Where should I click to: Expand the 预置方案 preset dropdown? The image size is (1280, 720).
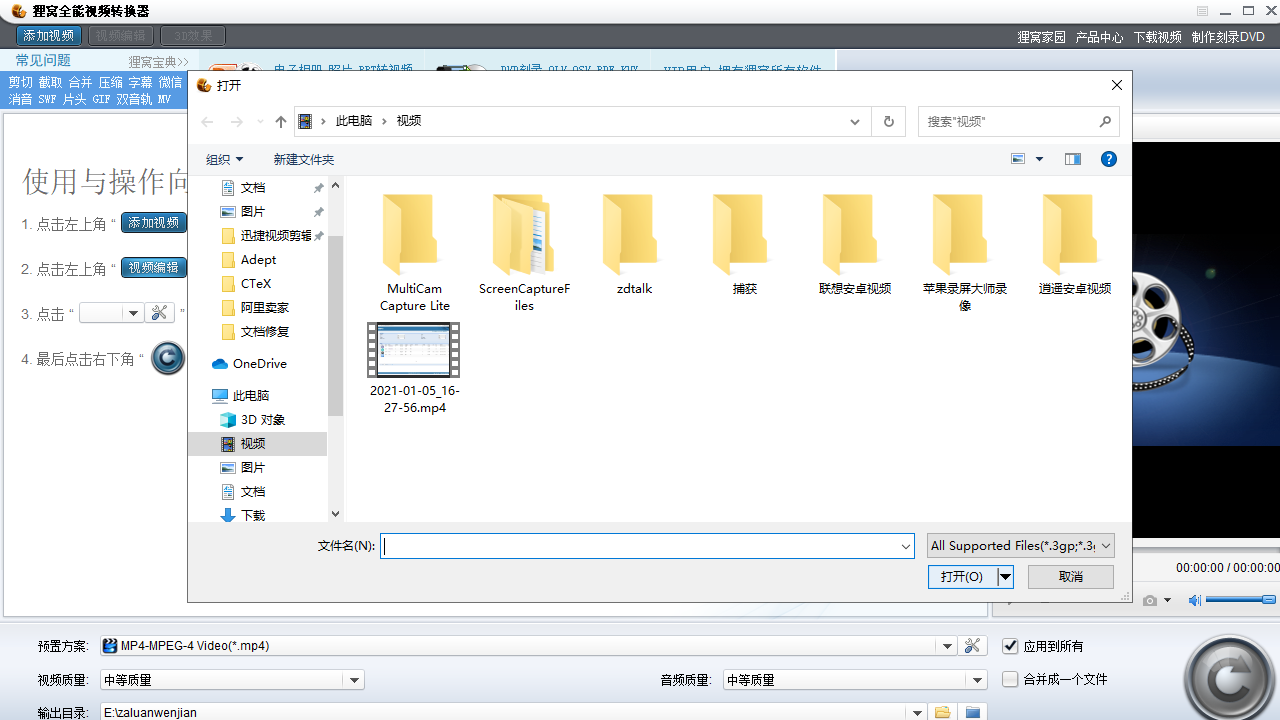pos(946,645)
